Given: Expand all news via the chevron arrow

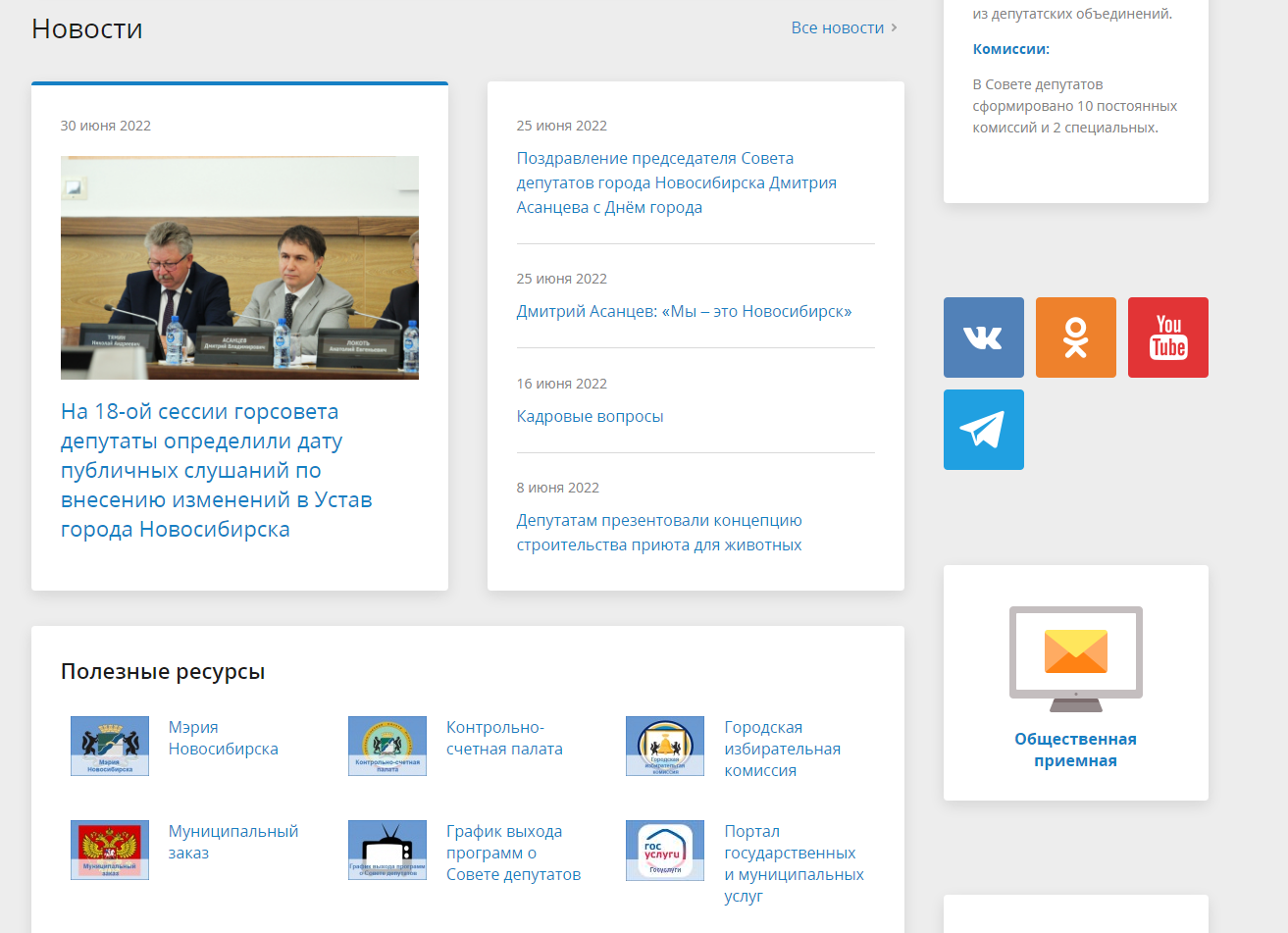Looking at the screenshot, I should point(894,27).
